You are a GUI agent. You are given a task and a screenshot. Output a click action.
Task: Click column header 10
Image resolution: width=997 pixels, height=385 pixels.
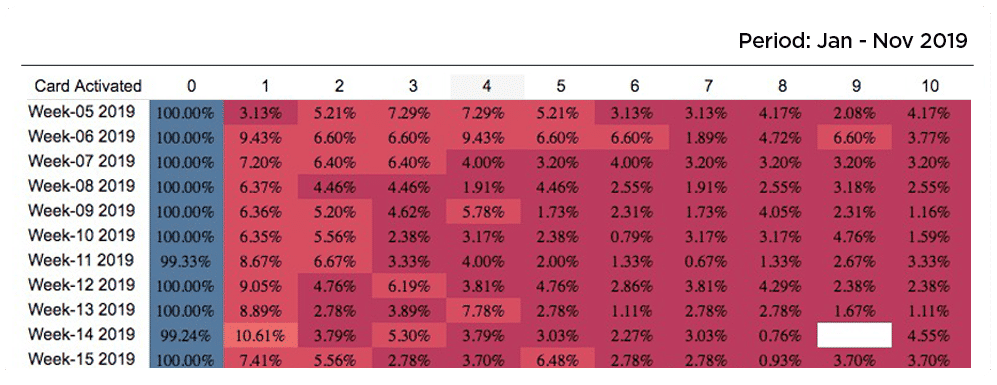[929, 86]
